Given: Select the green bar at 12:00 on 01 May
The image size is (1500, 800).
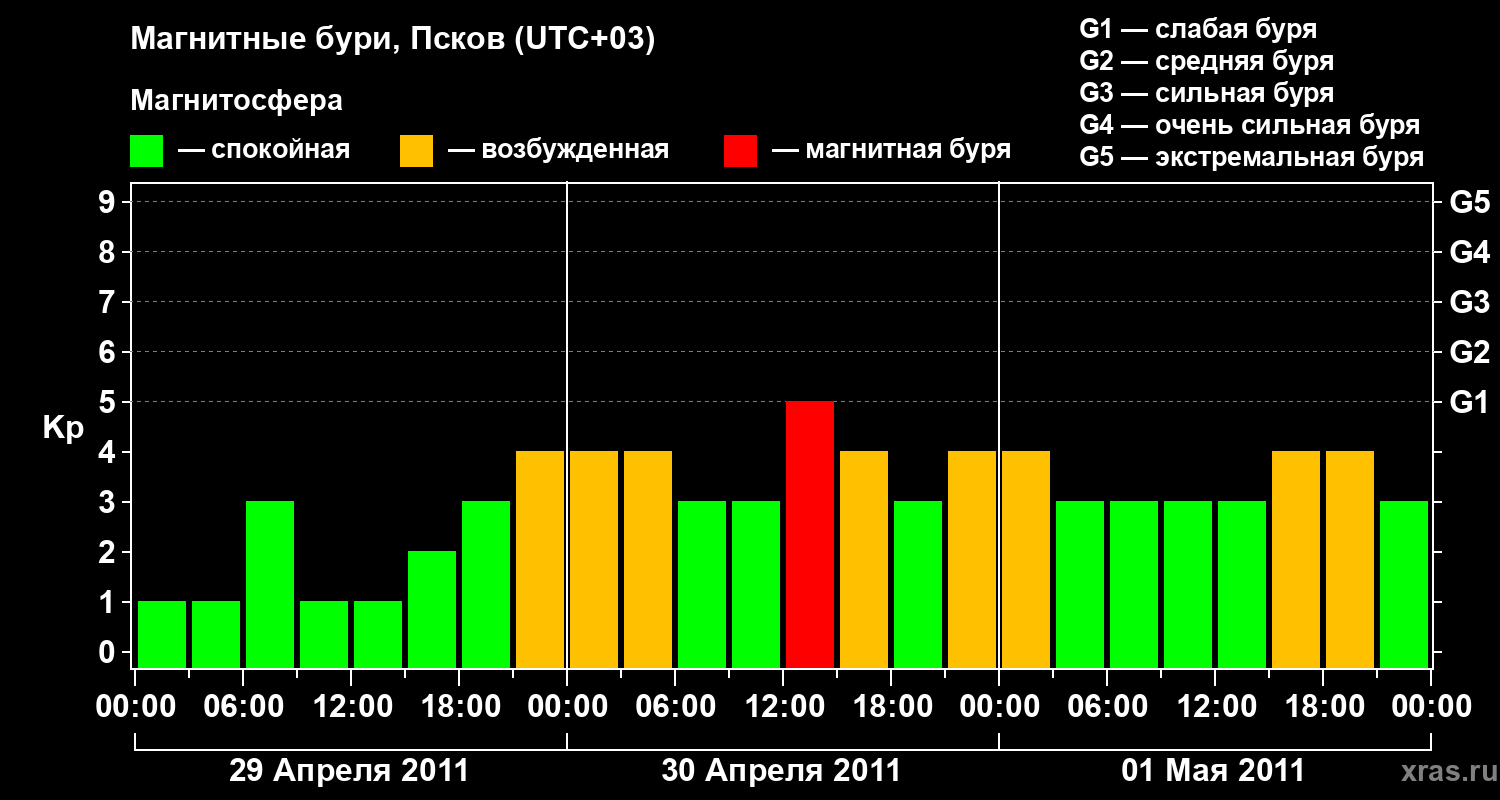Looking at the screenshot, I should [1242, 584].
